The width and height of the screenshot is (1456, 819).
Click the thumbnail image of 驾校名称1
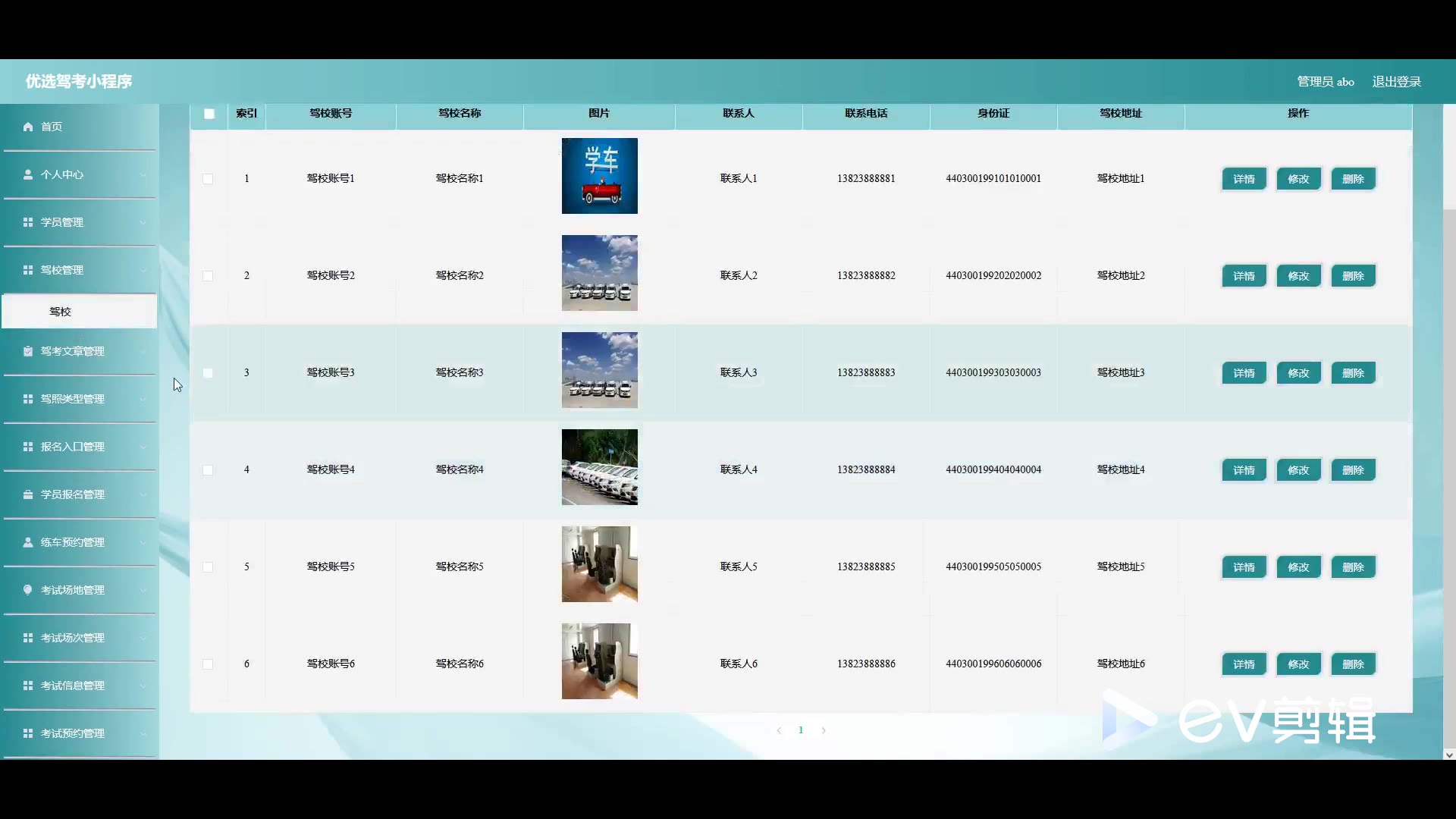point(599,176)
